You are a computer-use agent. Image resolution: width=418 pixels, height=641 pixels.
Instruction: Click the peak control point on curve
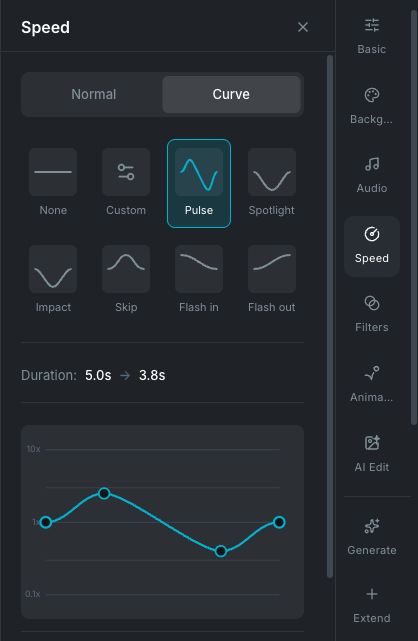coord(104,493)
